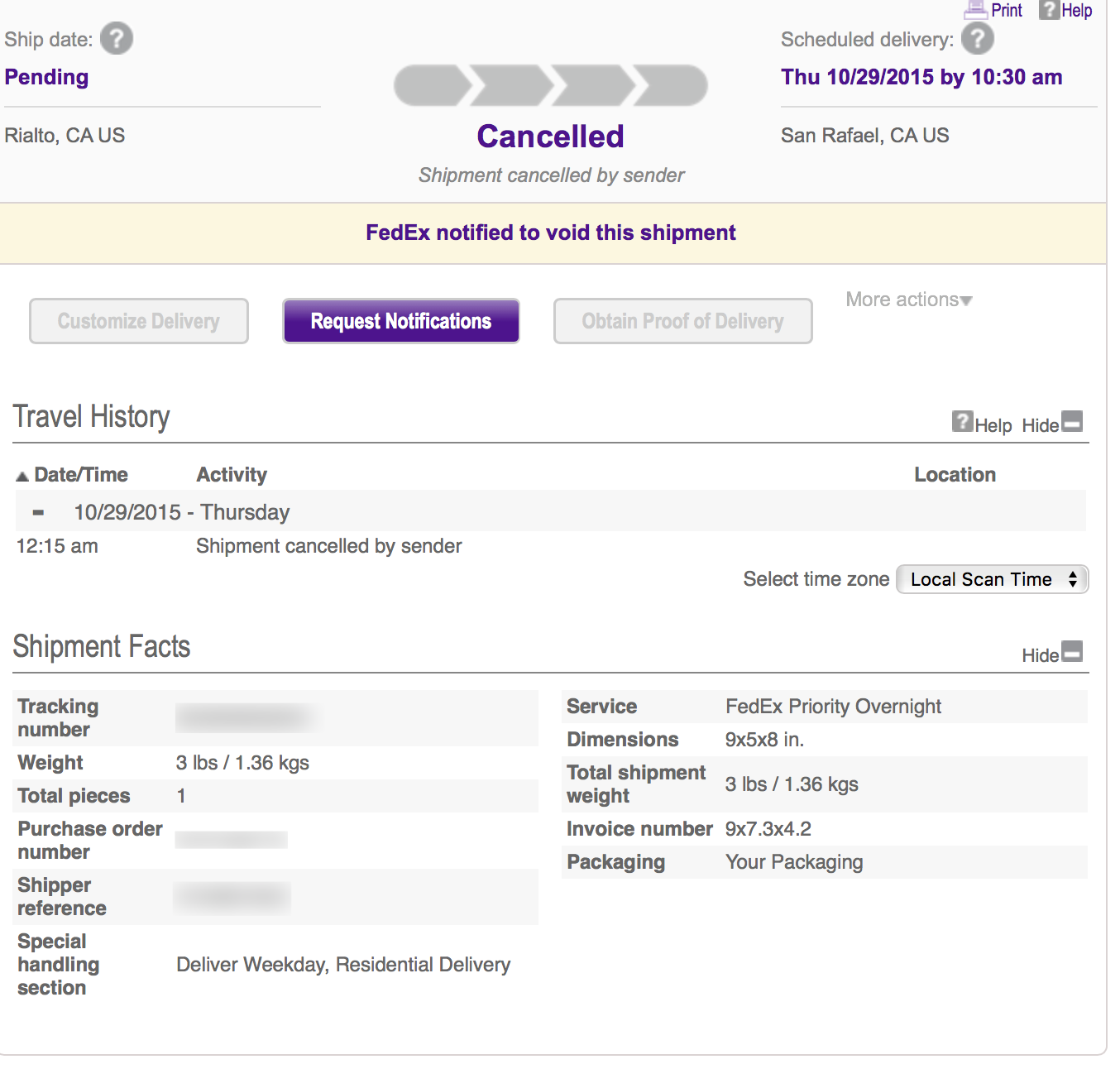Click the 'FedEx Priority Overnight' service value
The width and height of the screenshot is (1120, 1069).
coord(833,707)
